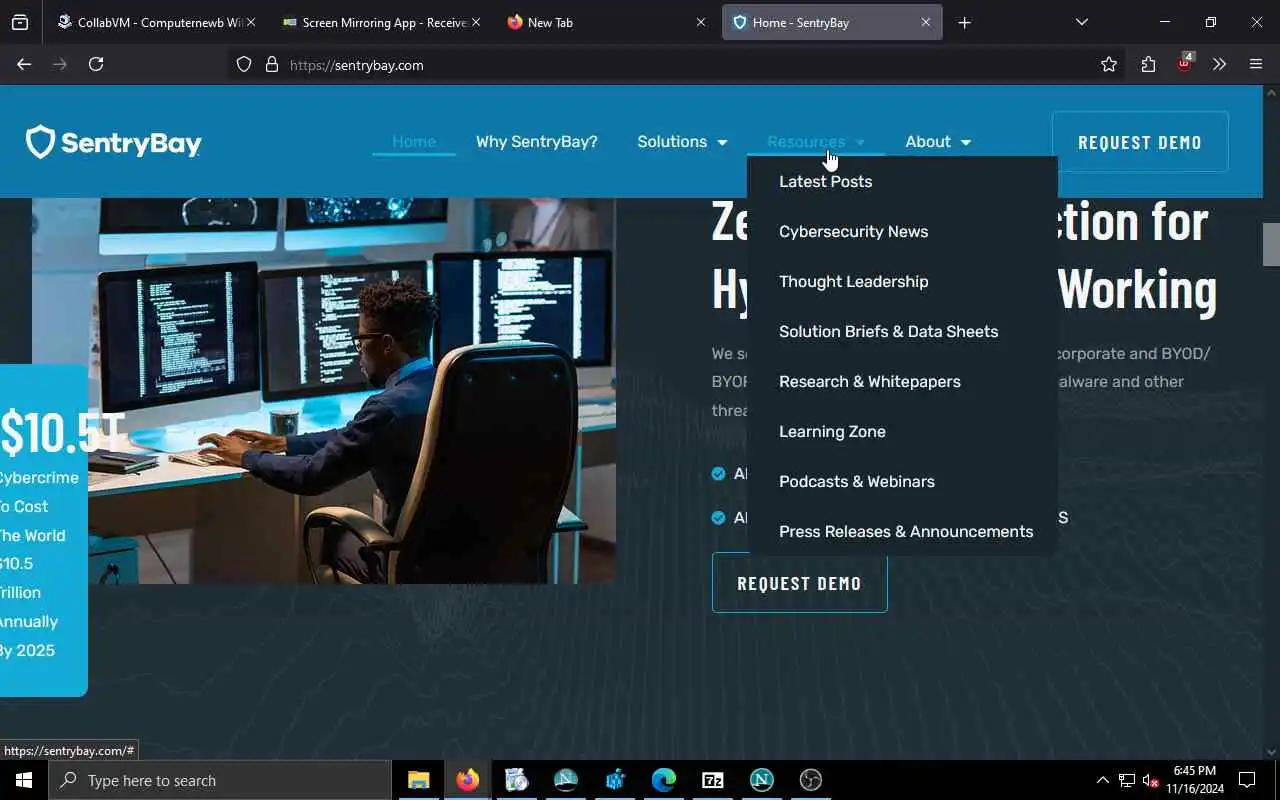Go to the Home nav link
This screenshot has height=800, width=1280.
tap(414, 142)
